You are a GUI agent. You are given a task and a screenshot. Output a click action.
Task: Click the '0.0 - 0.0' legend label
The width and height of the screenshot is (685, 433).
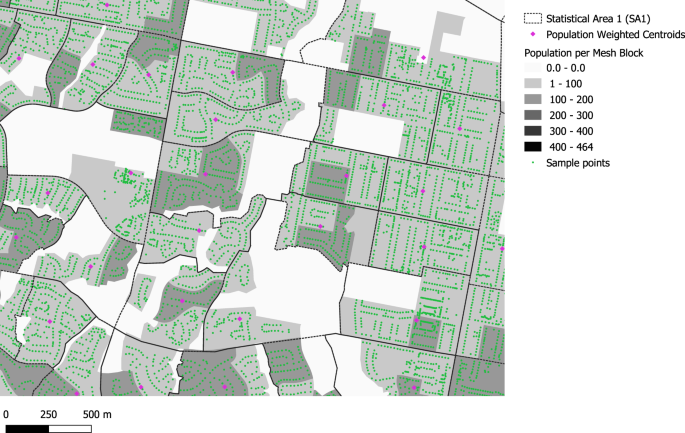[x=565, y=68]
